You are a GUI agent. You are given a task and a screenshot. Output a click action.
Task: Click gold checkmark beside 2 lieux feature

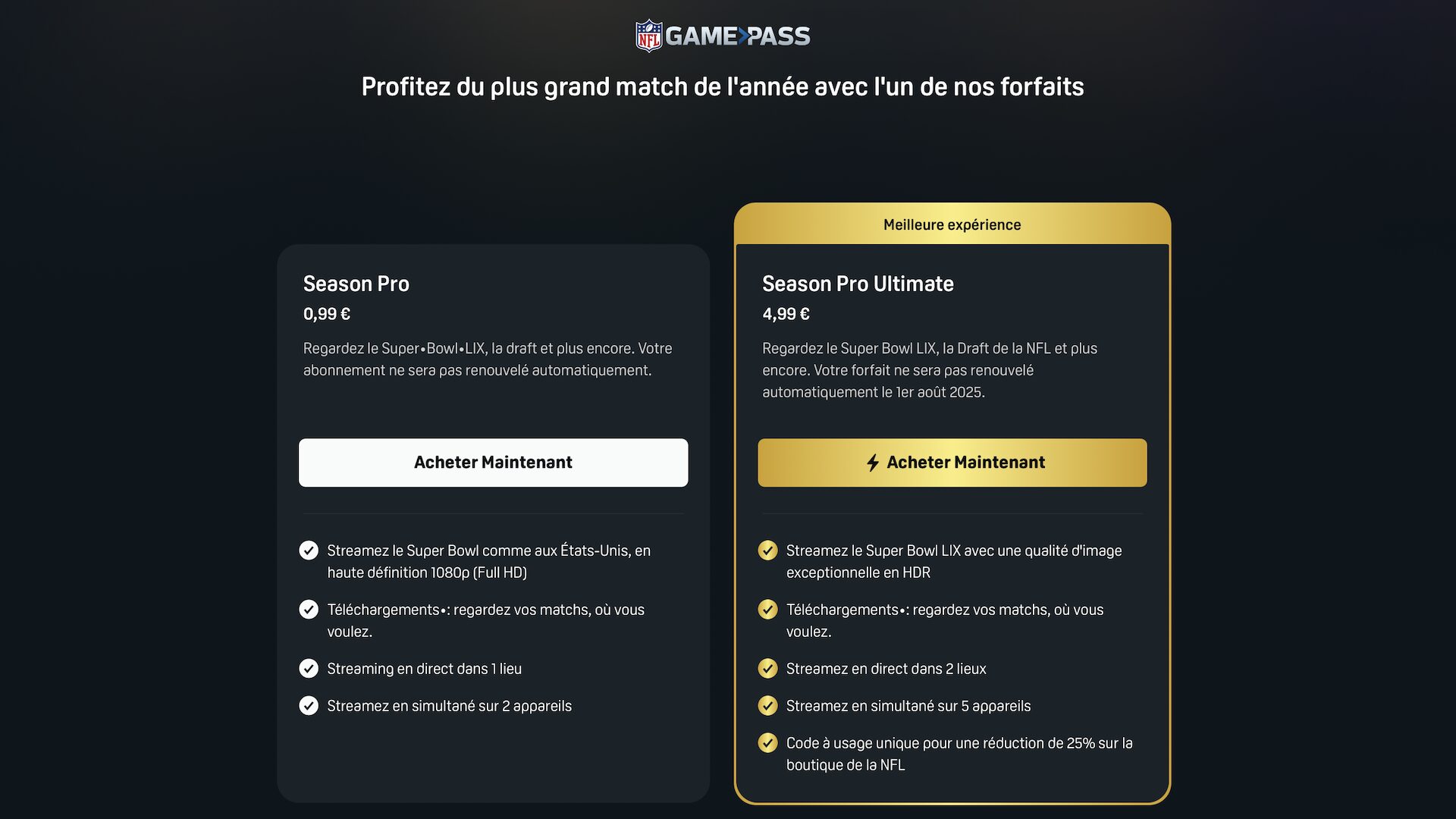767,669
